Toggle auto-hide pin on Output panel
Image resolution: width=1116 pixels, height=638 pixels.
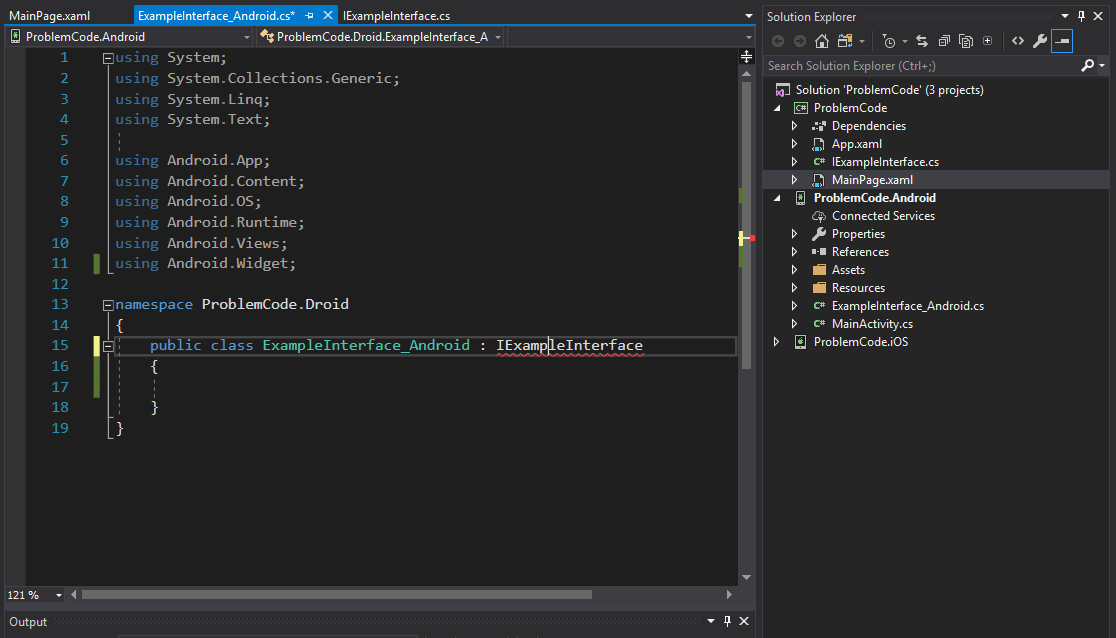(727, 621)
